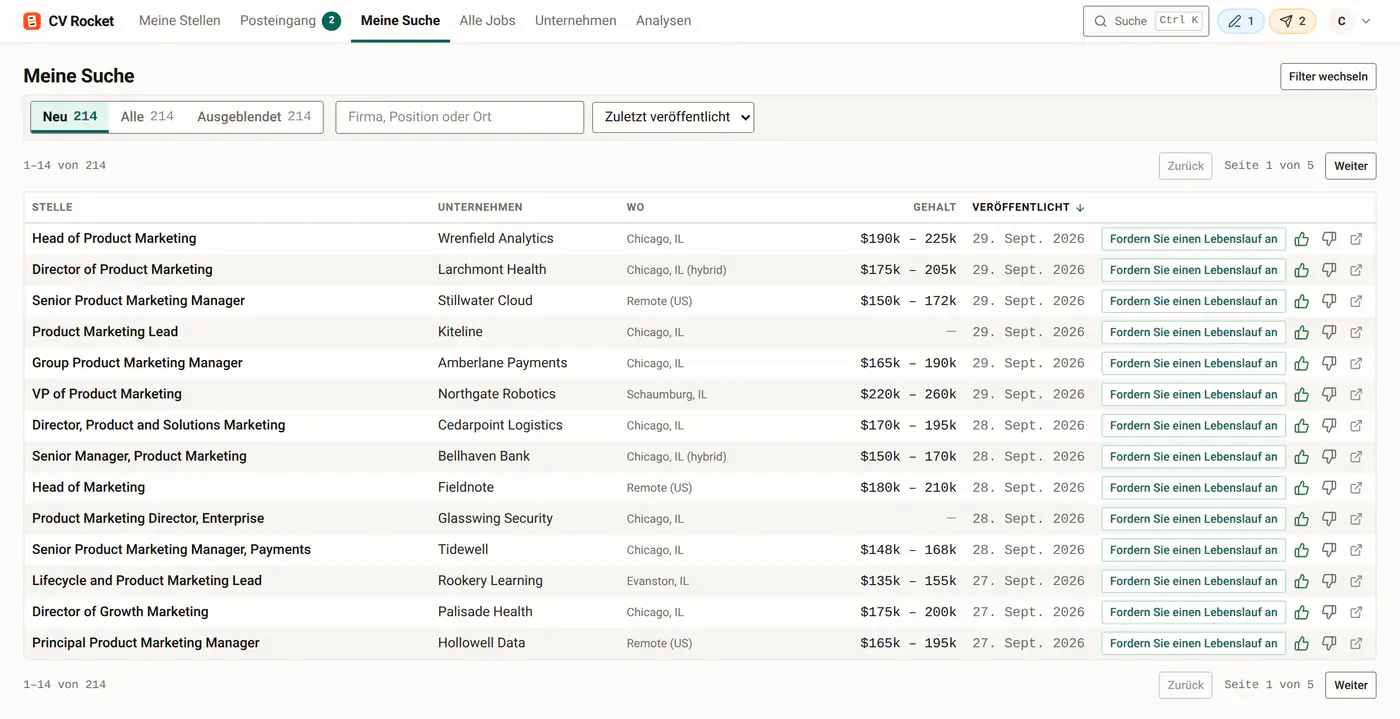Screen dimensions: 1400x719
Task: Switch to the Alle 214 filter tab
Action: (147, 116)
